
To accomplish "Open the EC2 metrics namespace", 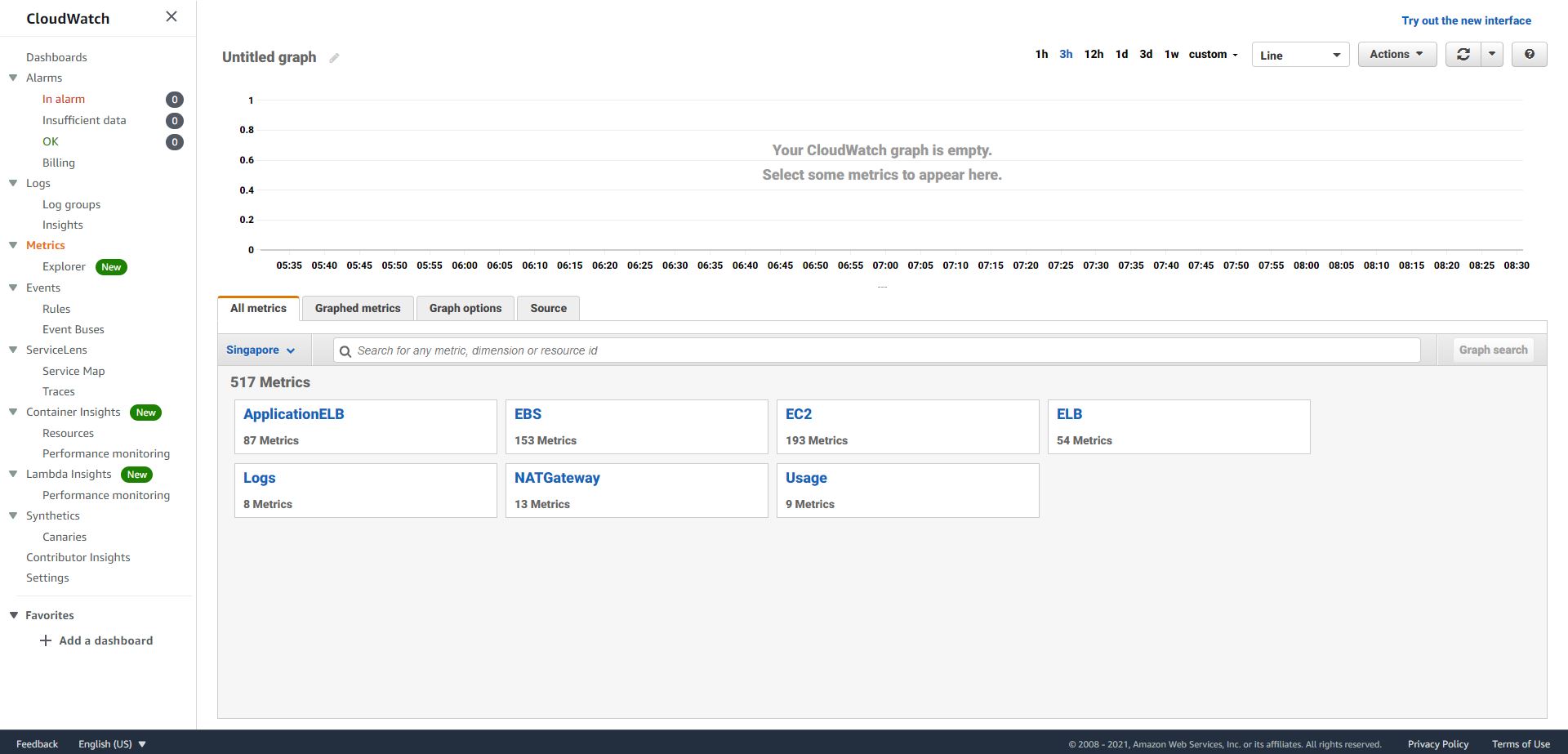I will (908, 426).
